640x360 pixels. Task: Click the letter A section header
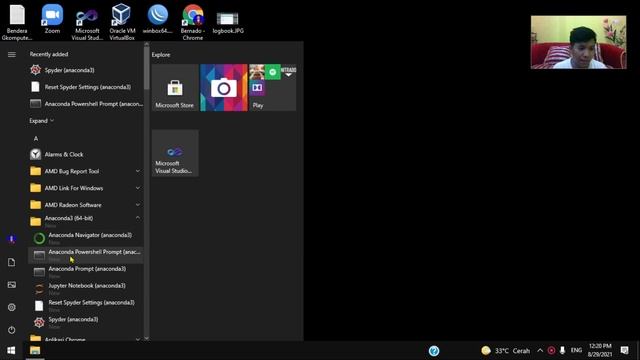point(36,139)
